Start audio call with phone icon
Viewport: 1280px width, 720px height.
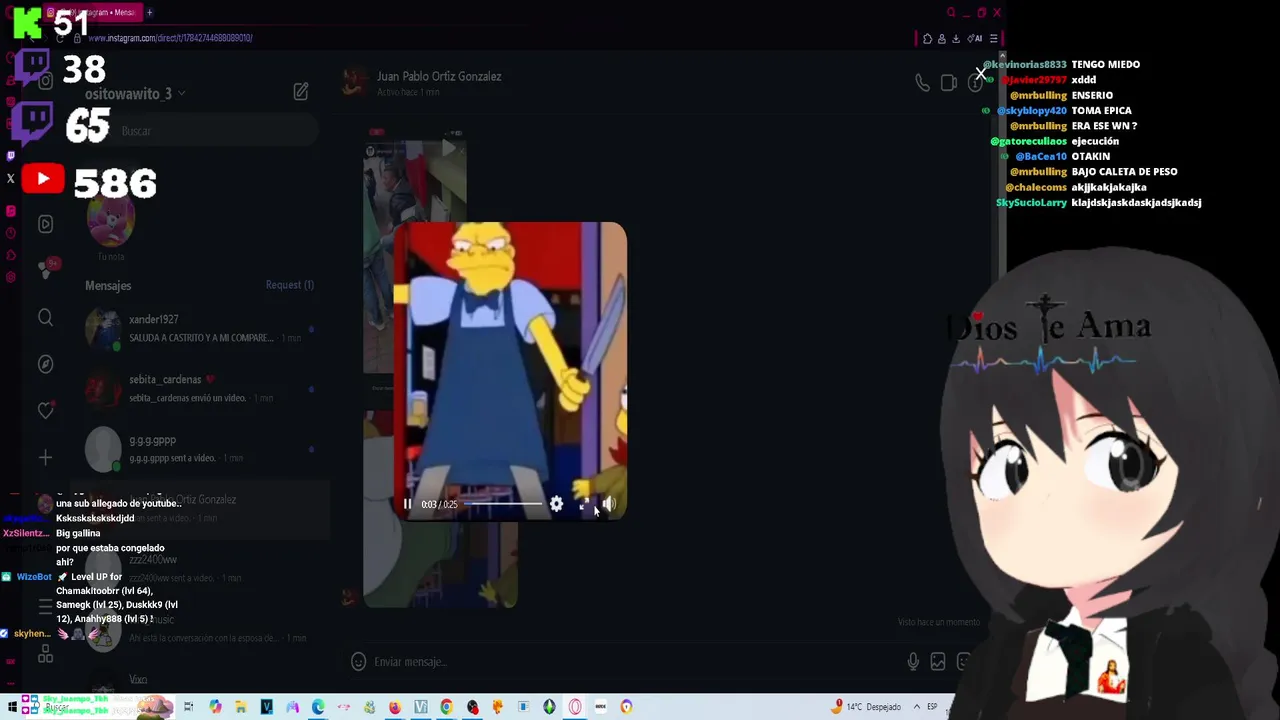922,83
